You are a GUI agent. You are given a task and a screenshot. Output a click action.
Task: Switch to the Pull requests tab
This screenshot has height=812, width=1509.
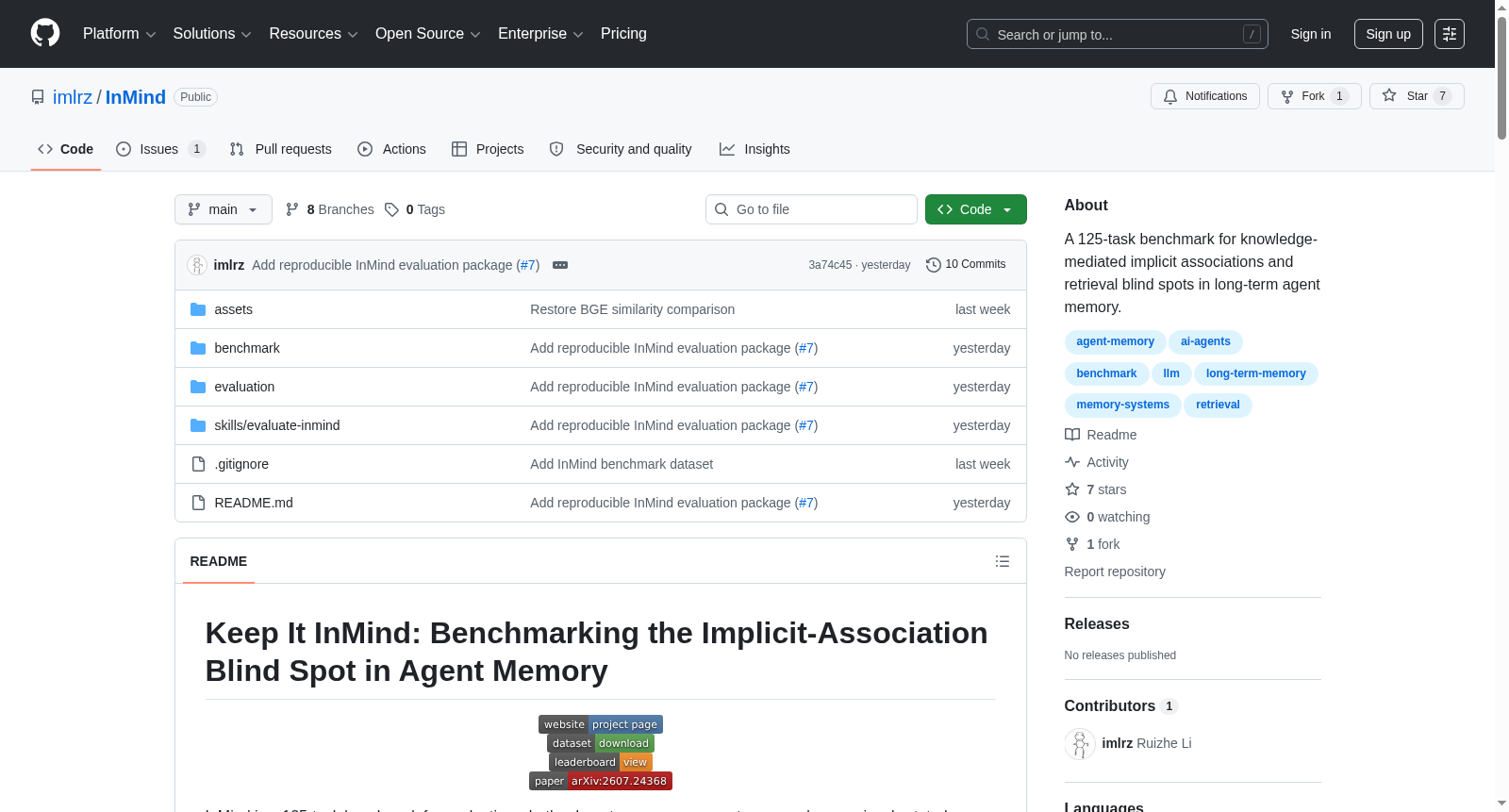[x=281, y=149]
